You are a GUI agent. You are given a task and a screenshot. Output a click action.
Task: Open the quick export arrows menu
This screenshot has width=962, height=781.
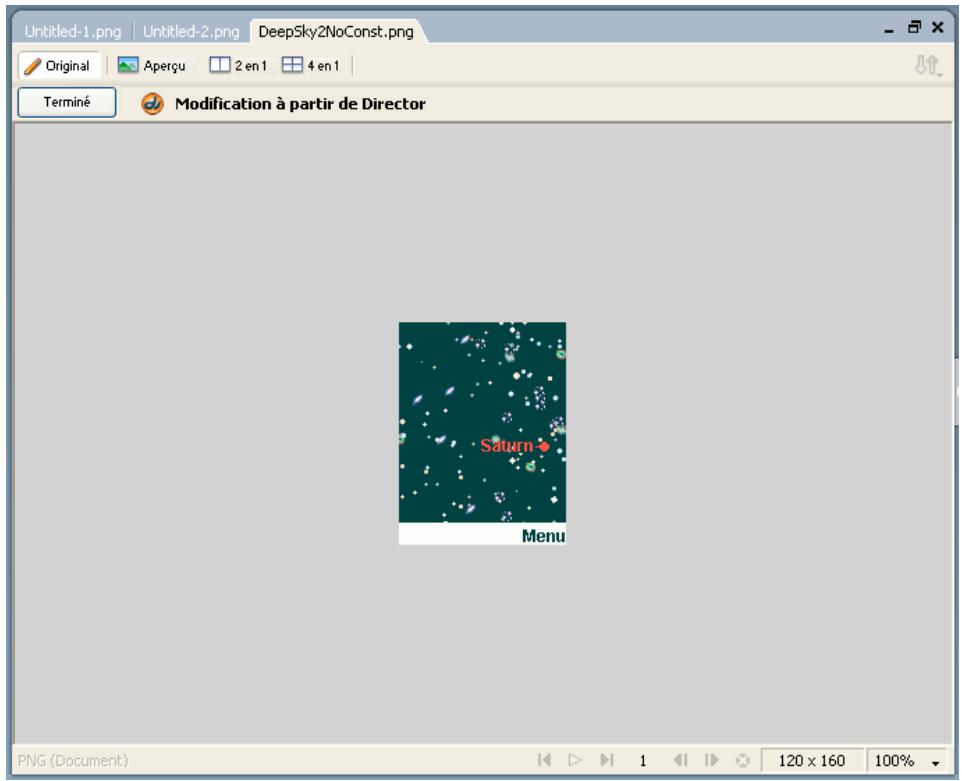point(928,66)
